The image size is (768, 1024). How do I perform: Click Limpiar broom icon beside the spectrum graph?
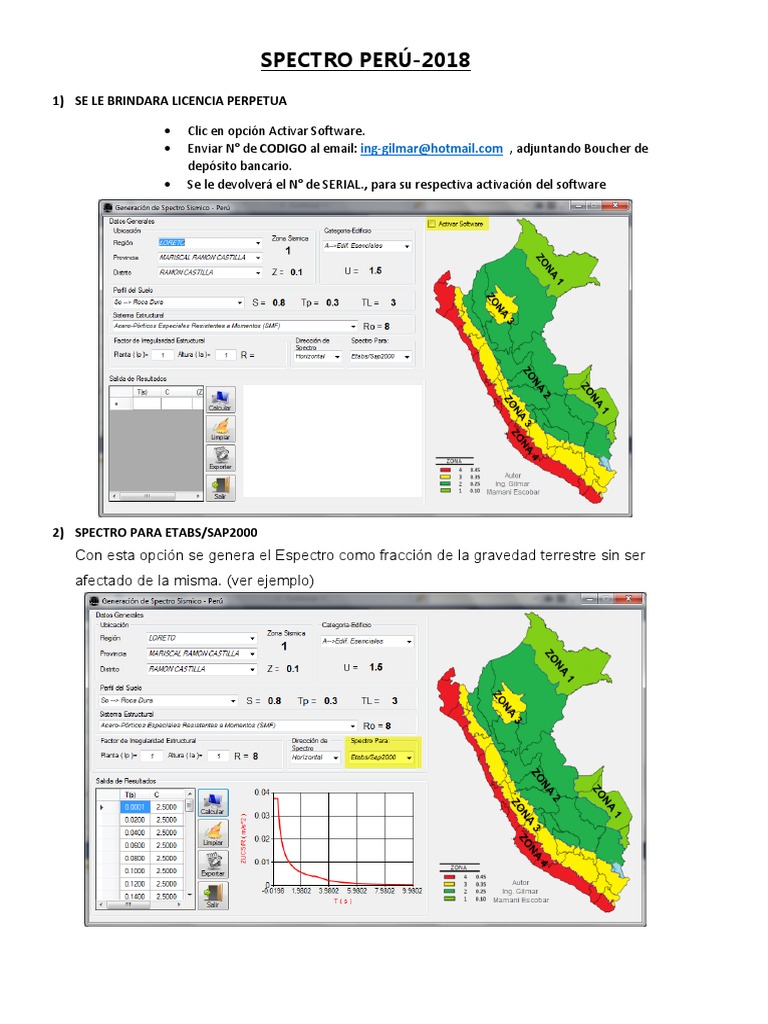coord(213,834)
